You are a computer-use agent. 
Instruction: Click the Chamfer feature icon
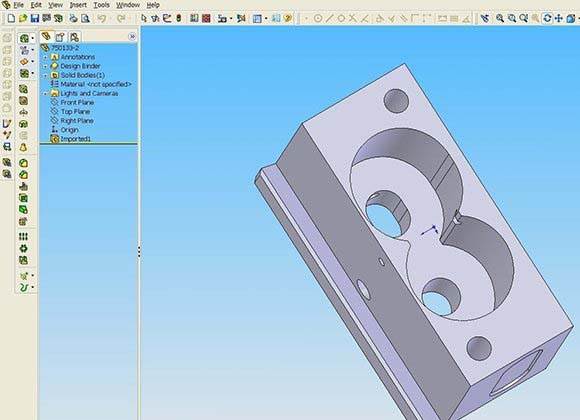point(23,175)
